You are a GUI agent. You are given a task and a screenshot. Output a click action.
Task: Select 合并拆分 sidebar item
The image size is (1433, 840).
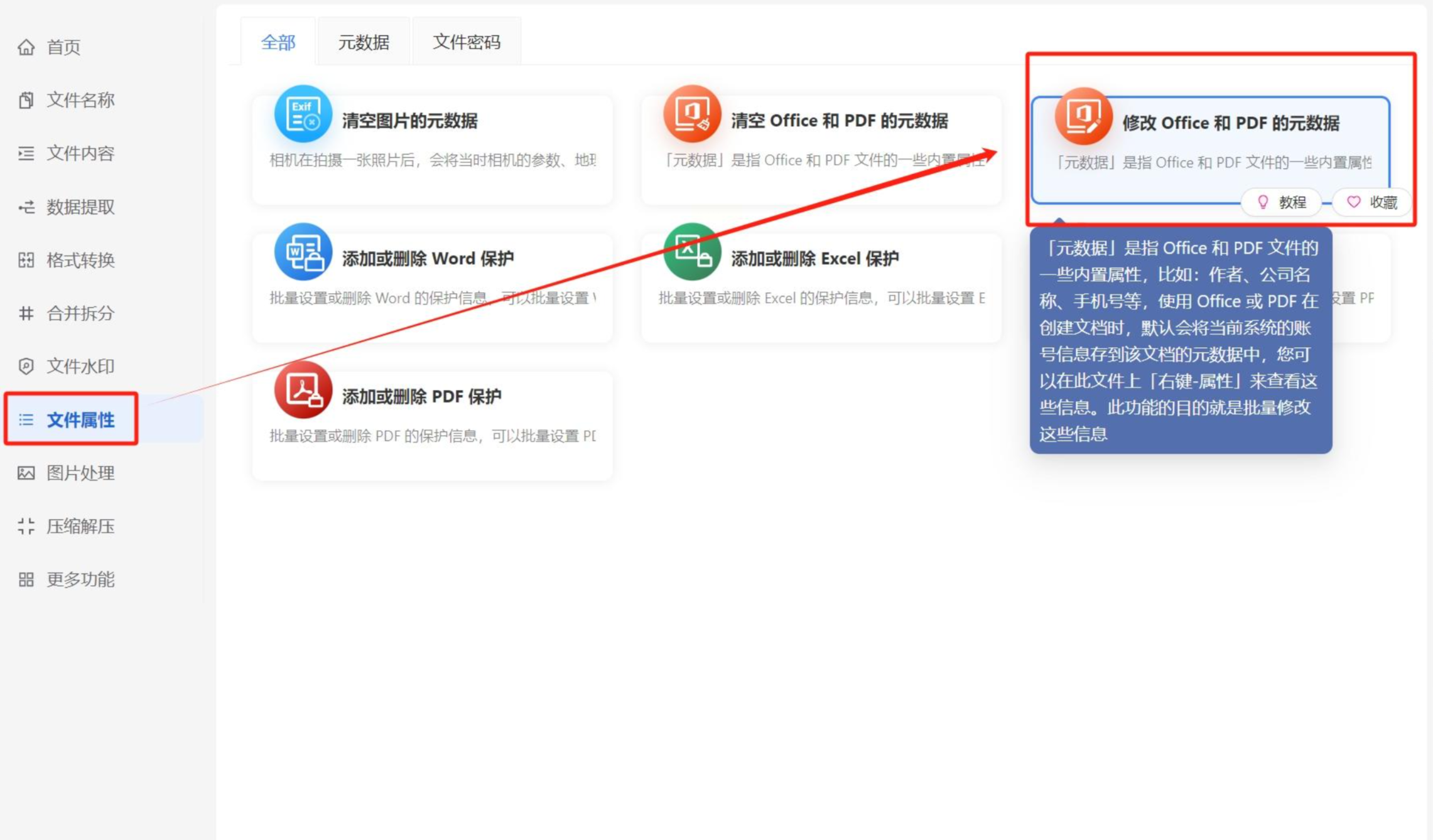point(80,313)
